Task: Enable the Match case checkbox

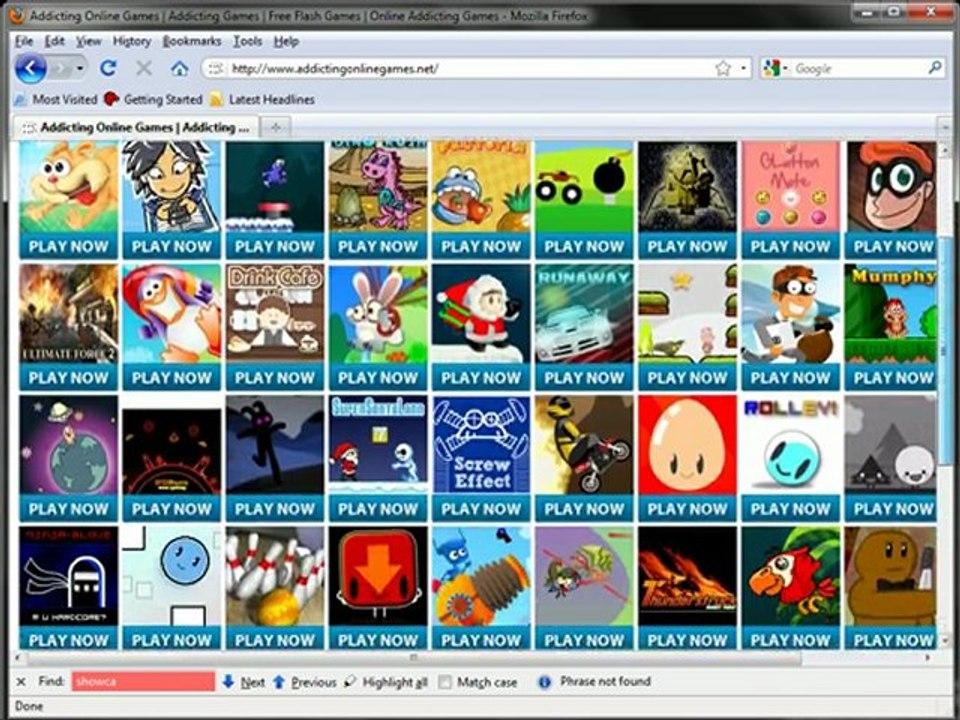Action: pyautogui.click(x=445, y=681)
